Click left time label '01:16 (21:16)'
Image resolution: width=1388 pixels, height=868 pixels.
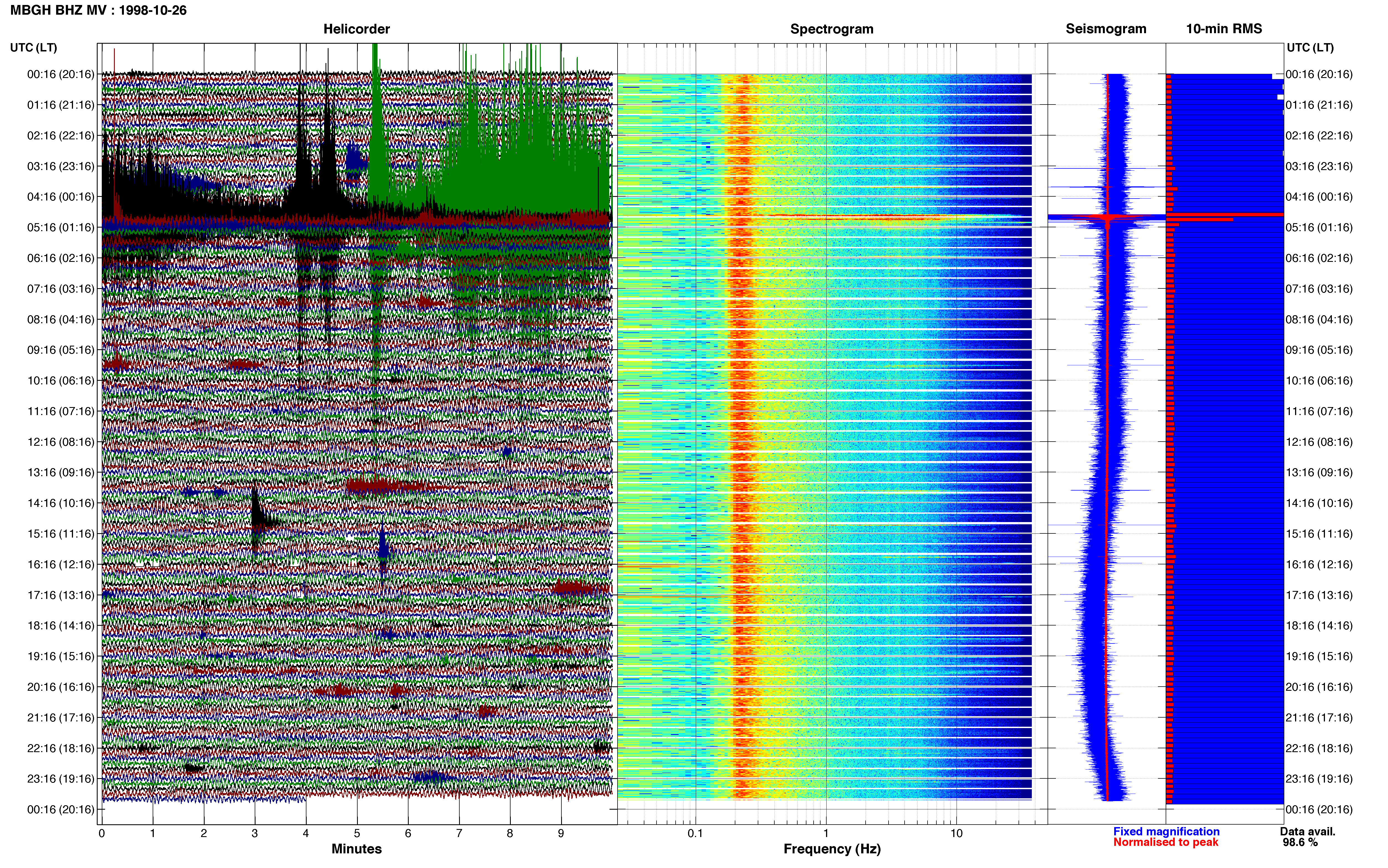pos(61,105)
